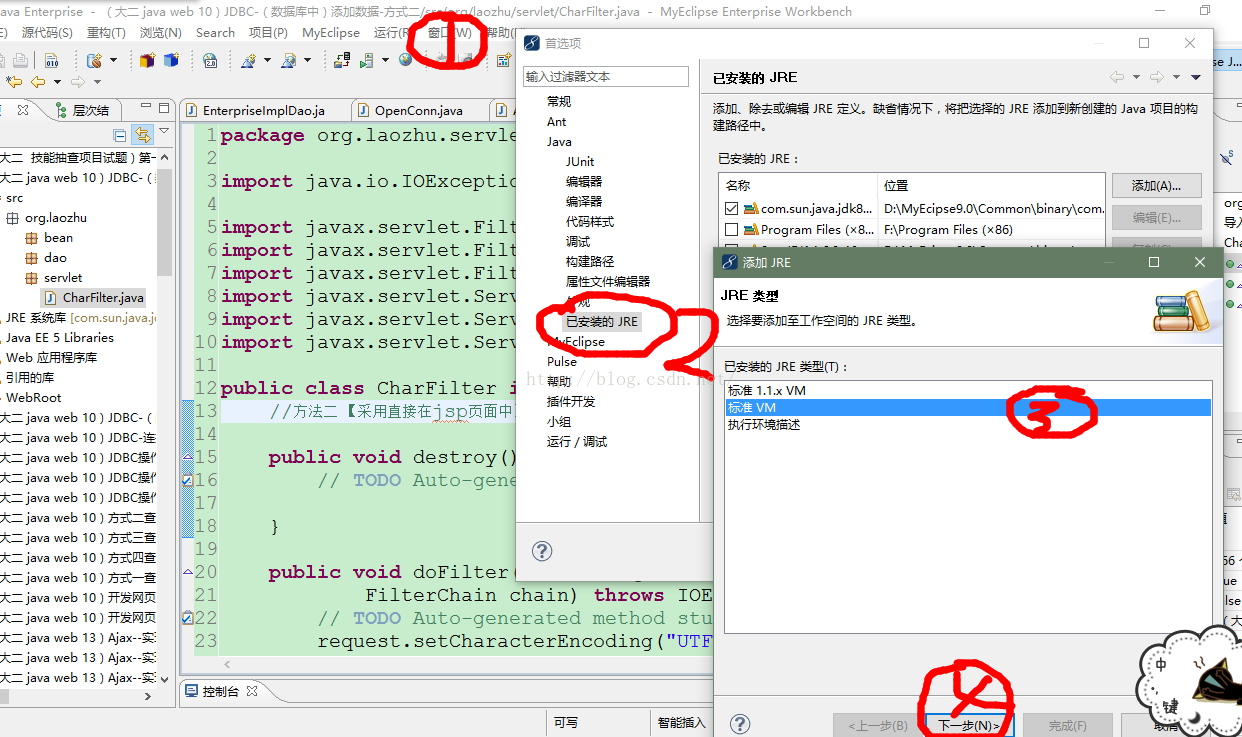The height and width of the screenshot is (737, 1242).
Task: Open the 源代码(S) menu
Action: (47, 32)
